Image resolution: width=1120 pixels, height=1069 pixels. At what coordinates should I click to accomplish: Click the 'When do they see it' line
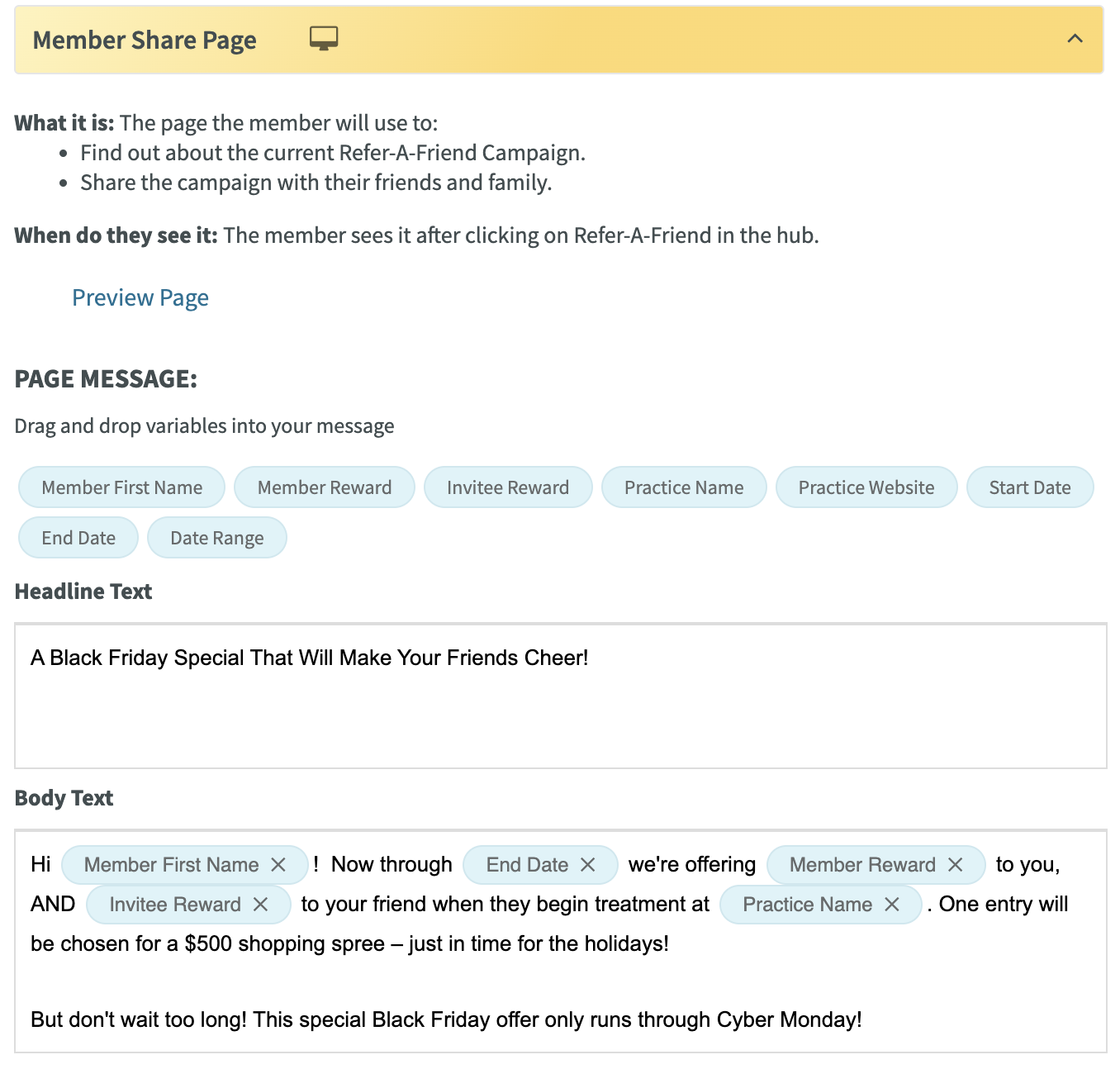416,235
